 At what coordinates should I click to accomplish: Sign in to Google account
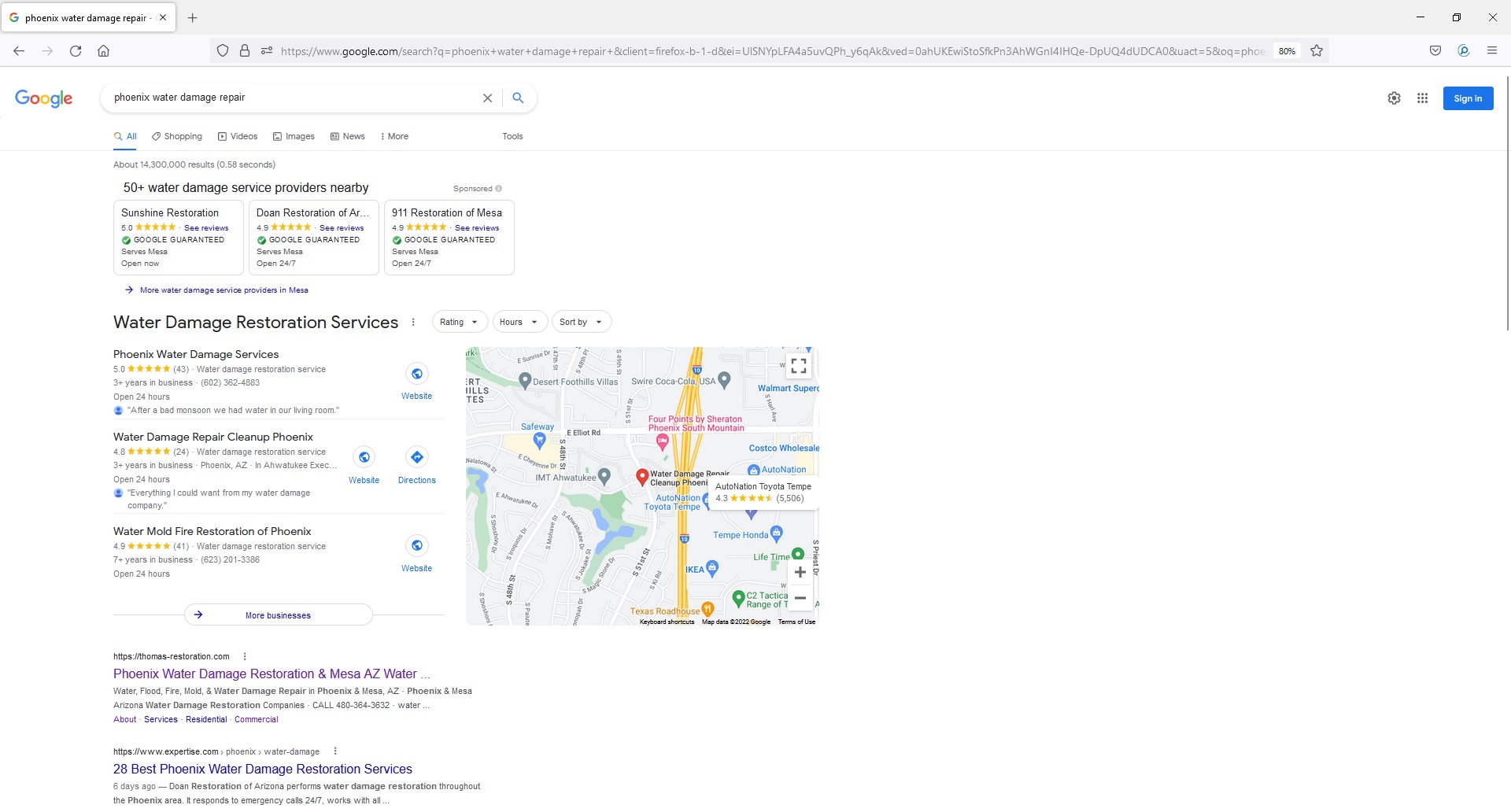[1468, 98]
